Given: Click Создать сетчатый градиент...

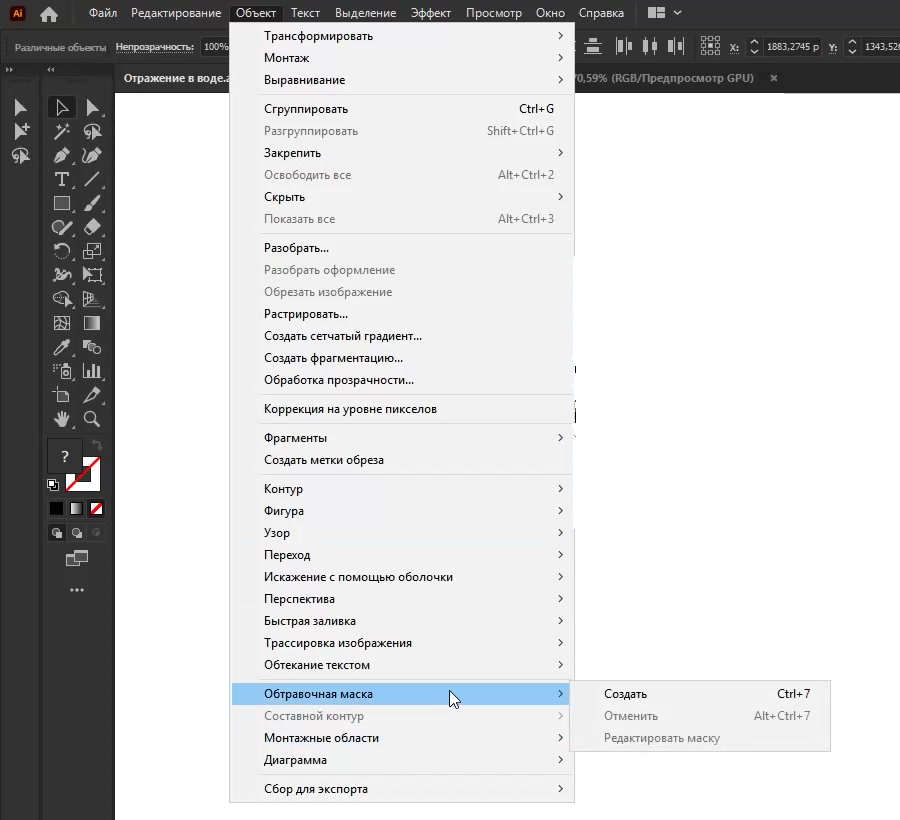Looking at the screenshot, I should coord(402,336).
